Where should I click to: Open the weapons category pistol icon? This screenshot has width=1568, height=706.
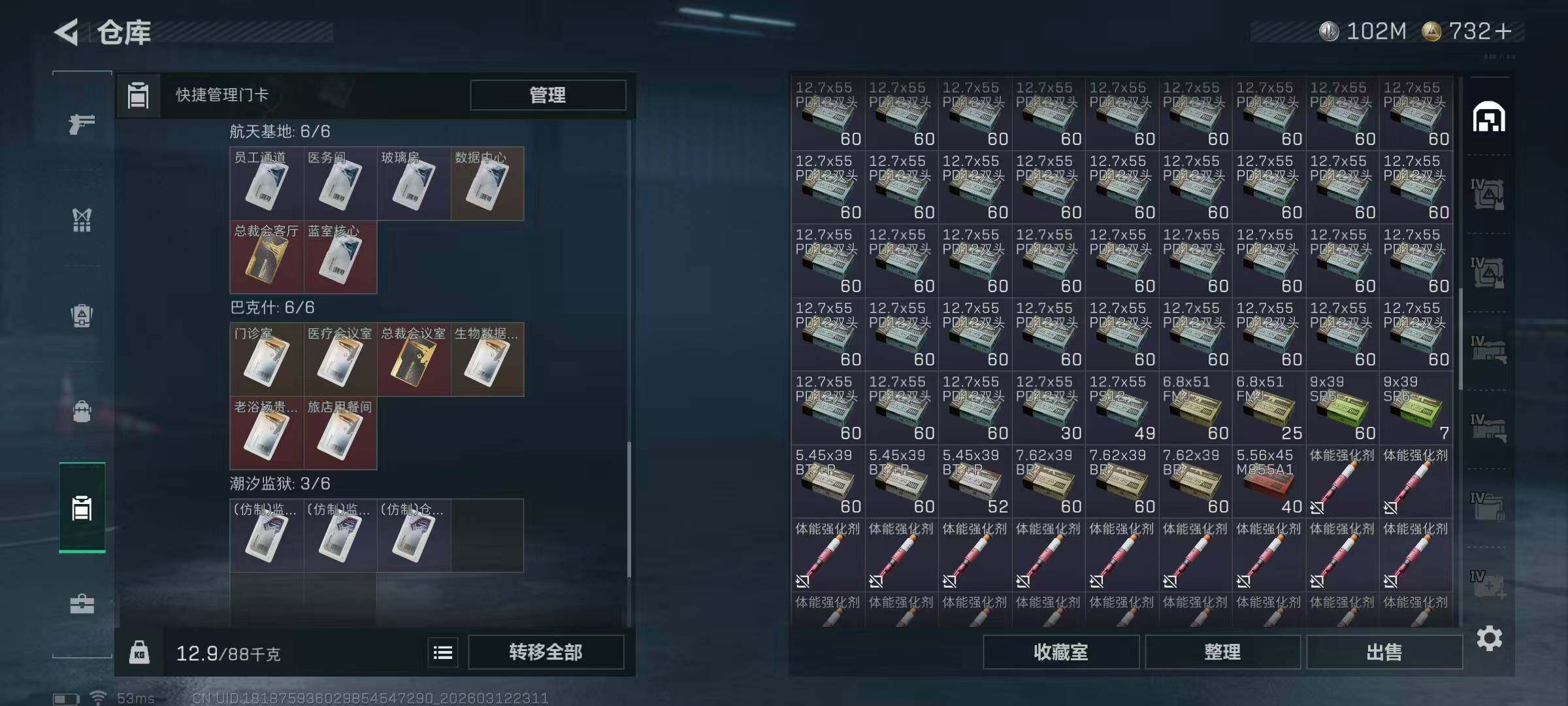[x=82, y=124]
